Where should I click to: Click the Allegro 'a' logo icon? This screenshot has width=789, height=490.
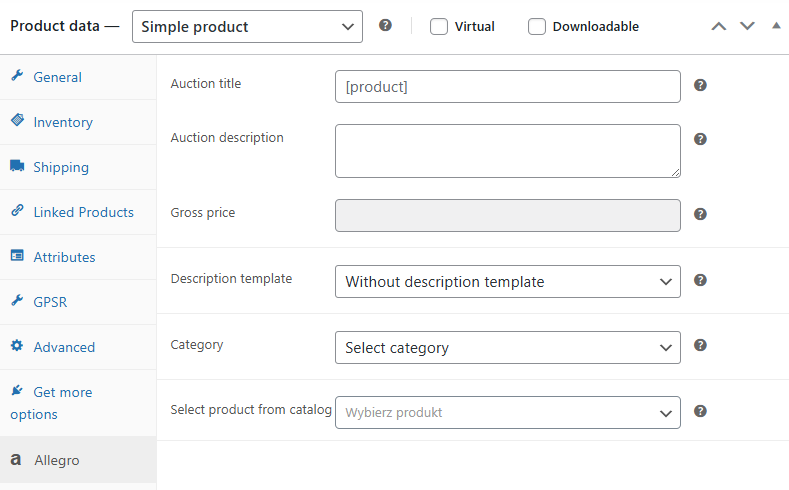[x=16, y=459]
